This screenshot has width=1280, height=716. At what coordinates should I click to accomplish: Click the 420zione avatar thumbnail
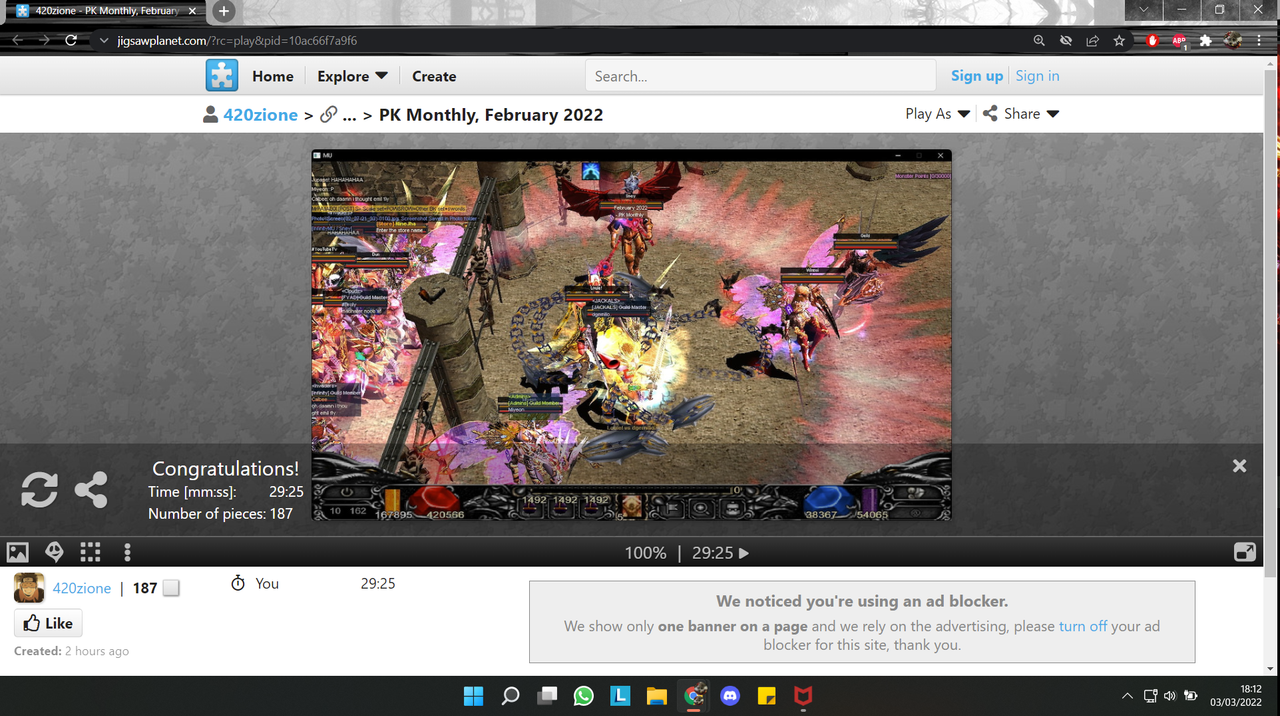(29, 588)
